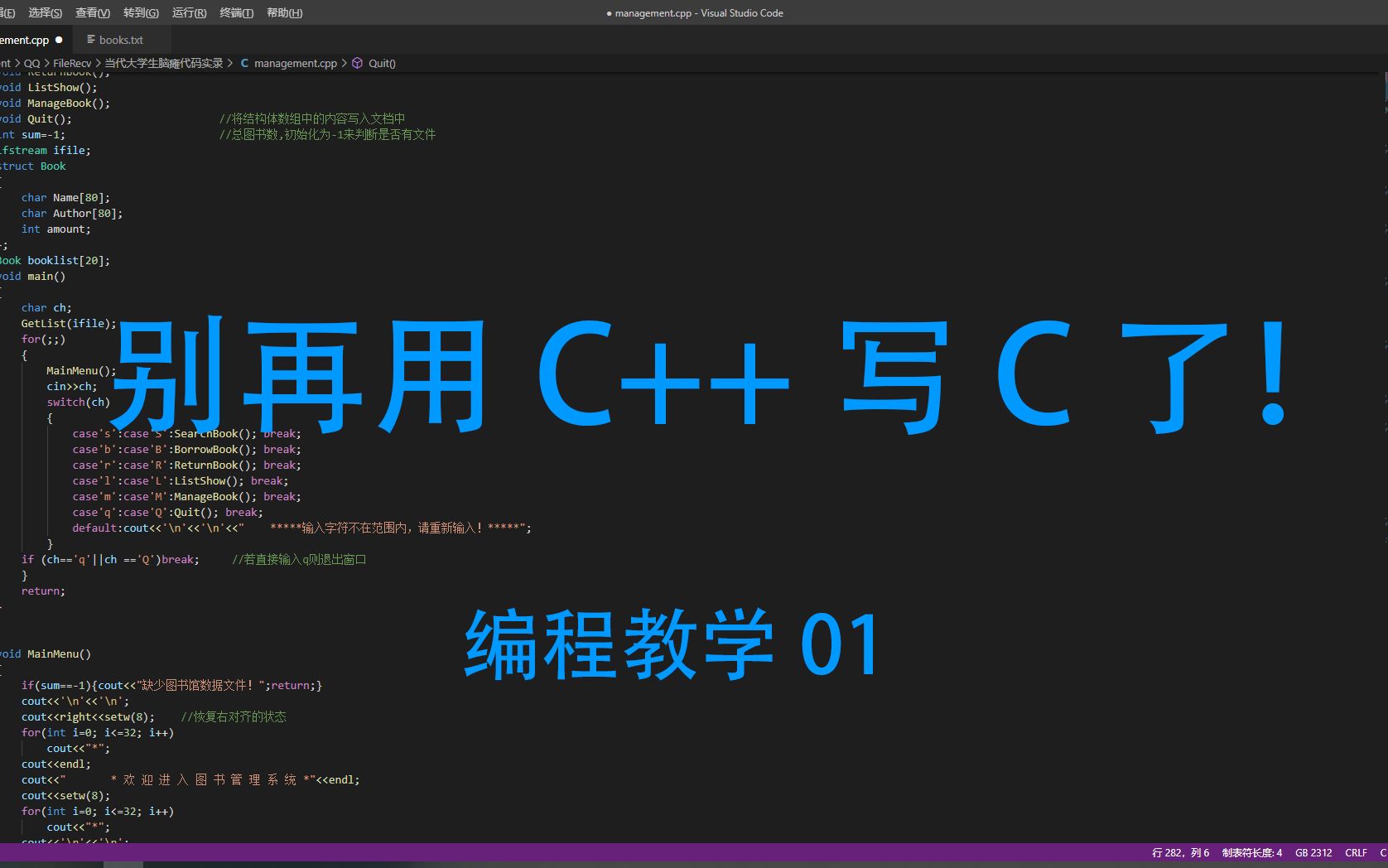Open the 帮助(H) menu
The height and width of the screenshot is (868, 1388).
click(x=285, y=12)
